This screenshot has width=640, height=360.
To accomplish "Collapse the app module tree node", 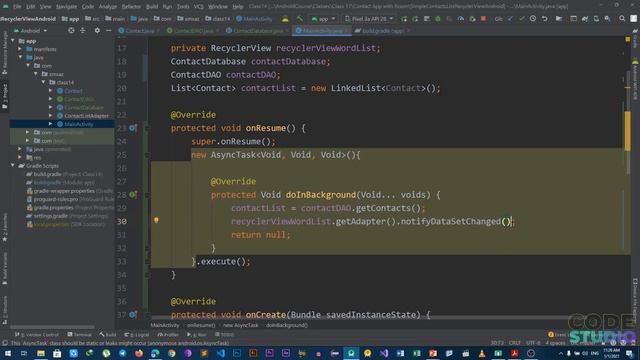I will click(x=13, y=41).
